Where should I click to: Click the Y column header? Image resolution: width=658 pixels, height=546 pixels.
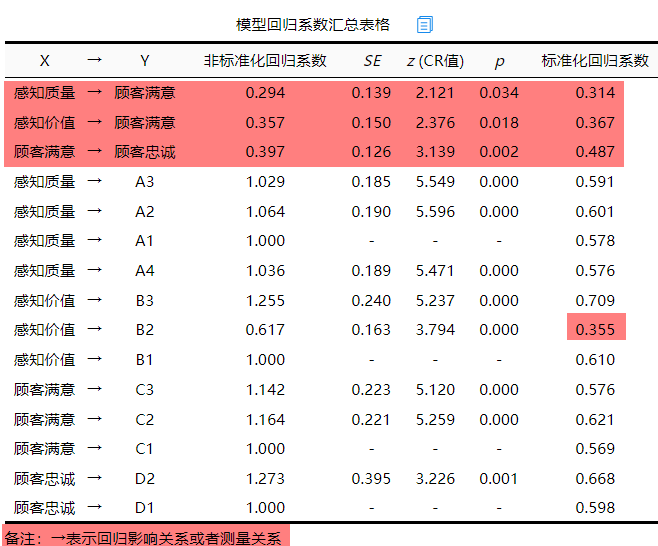[x=145, y=60]
